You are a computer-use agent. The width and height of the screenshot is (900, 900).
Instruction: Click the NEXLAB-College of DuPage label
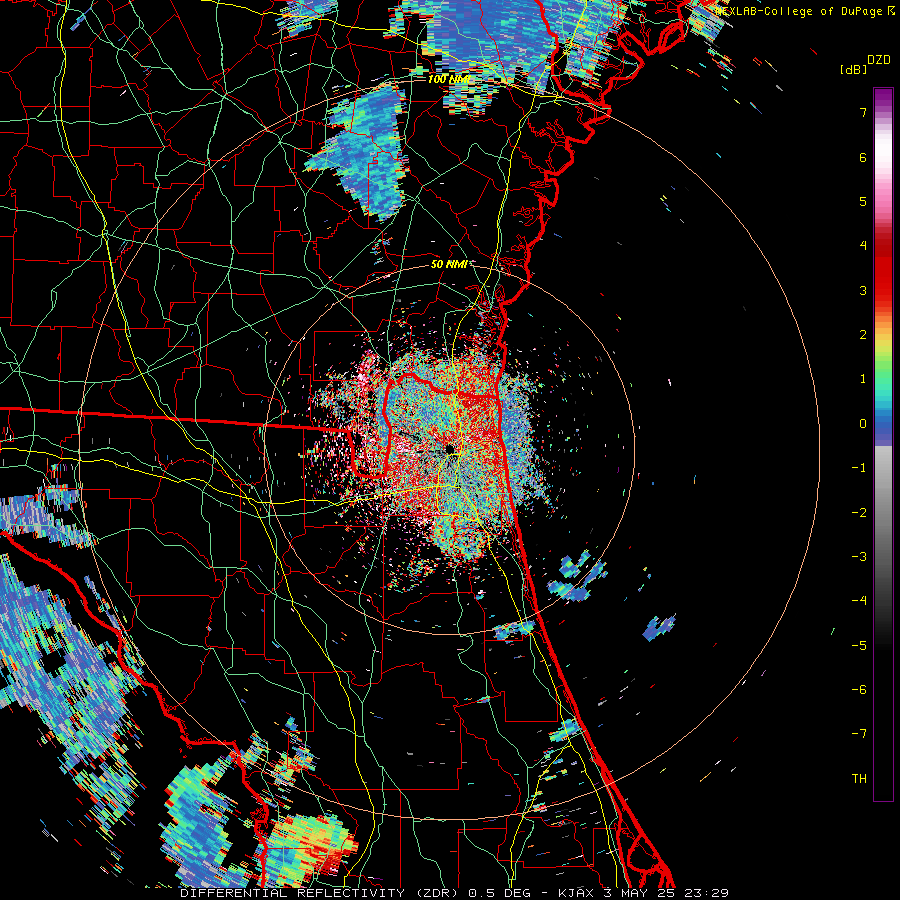tap(800, 11)
